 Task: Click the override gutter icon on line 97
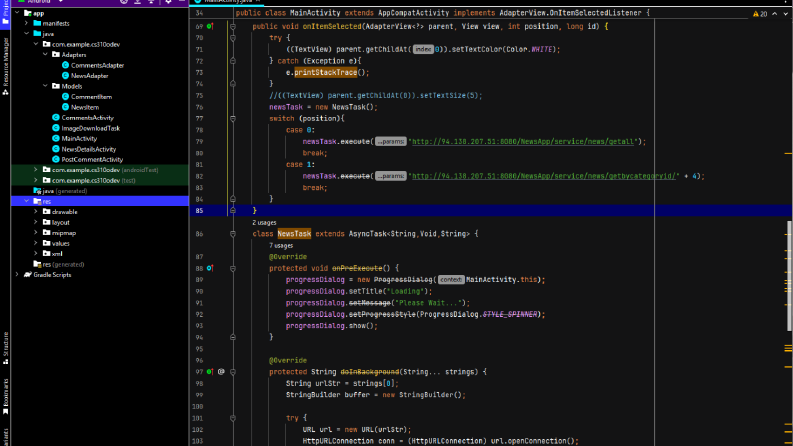209,372
